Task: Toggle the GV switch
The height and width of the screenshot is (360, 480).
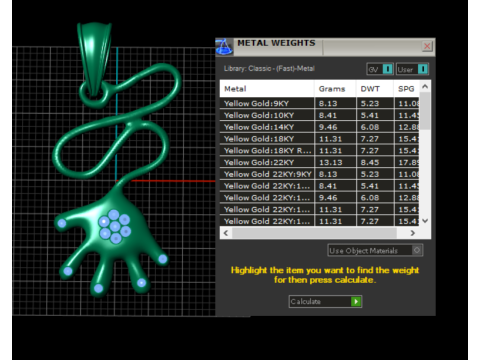Action: [380, 69]
